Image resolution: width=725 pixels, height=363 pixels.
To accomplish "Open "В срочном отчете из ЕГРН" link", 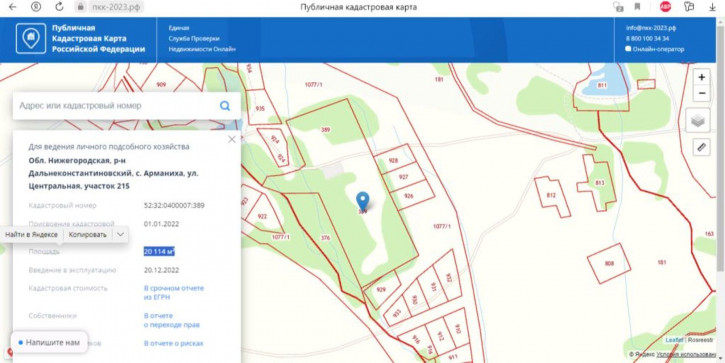I will click(174, 293).
